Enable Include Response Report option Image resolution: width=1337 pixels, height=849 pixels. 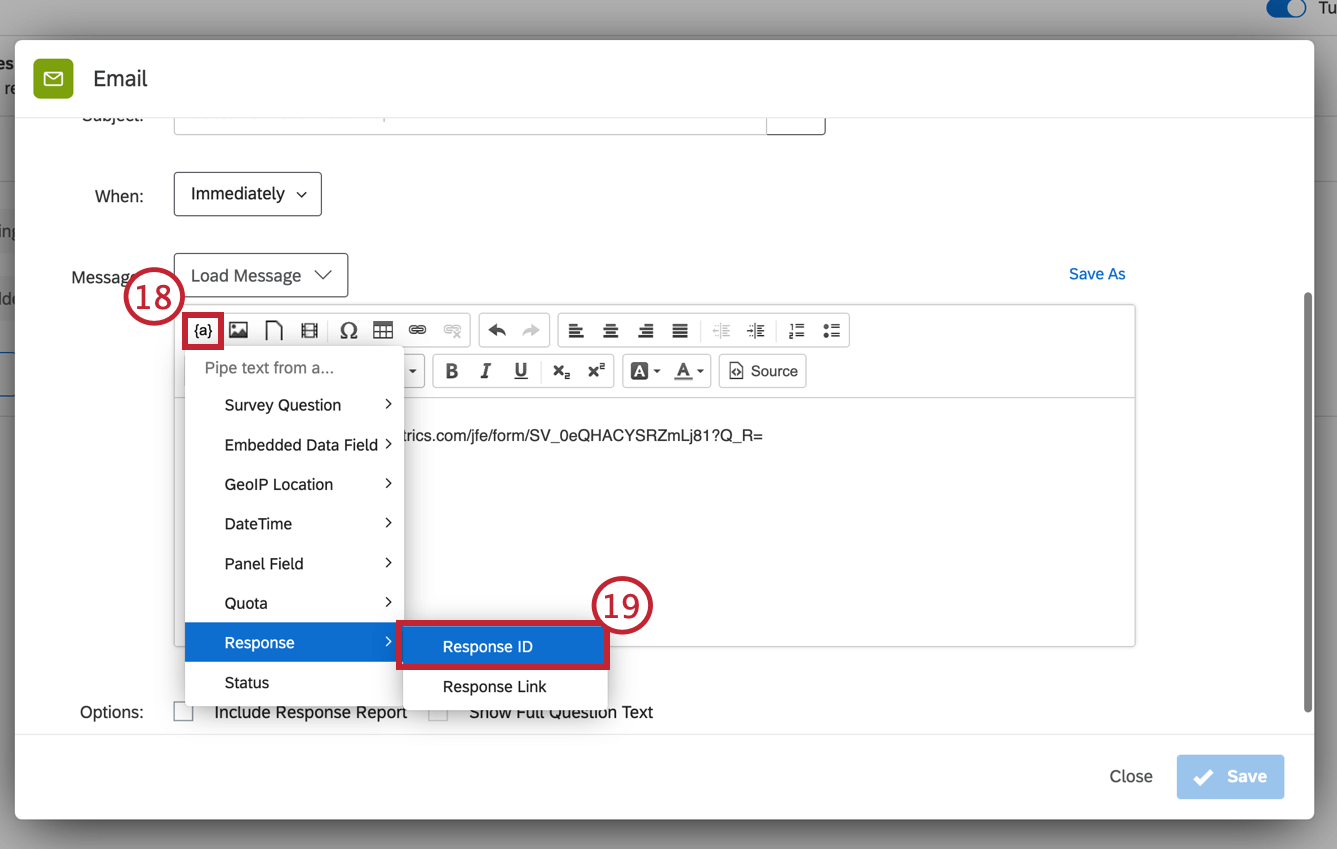coord(183,711)
